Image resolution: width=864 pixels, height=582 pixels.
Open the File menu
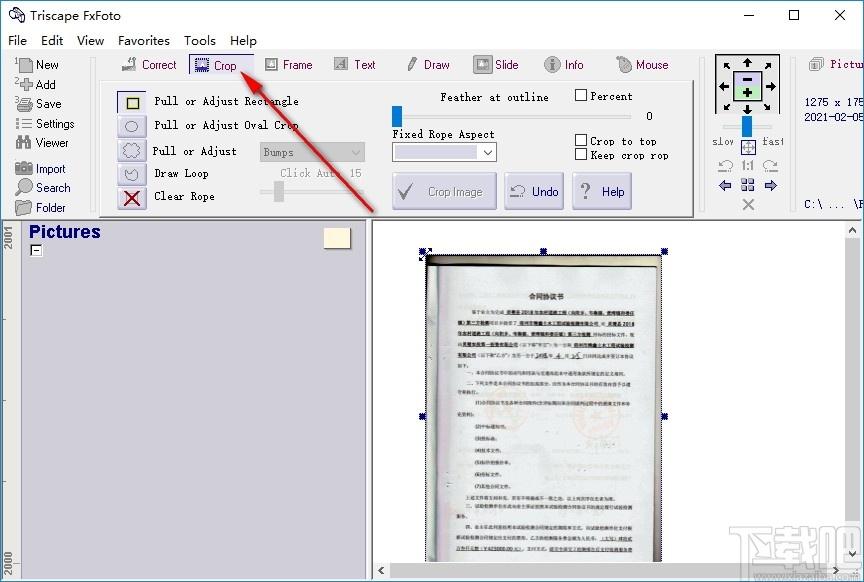point(17,40)
